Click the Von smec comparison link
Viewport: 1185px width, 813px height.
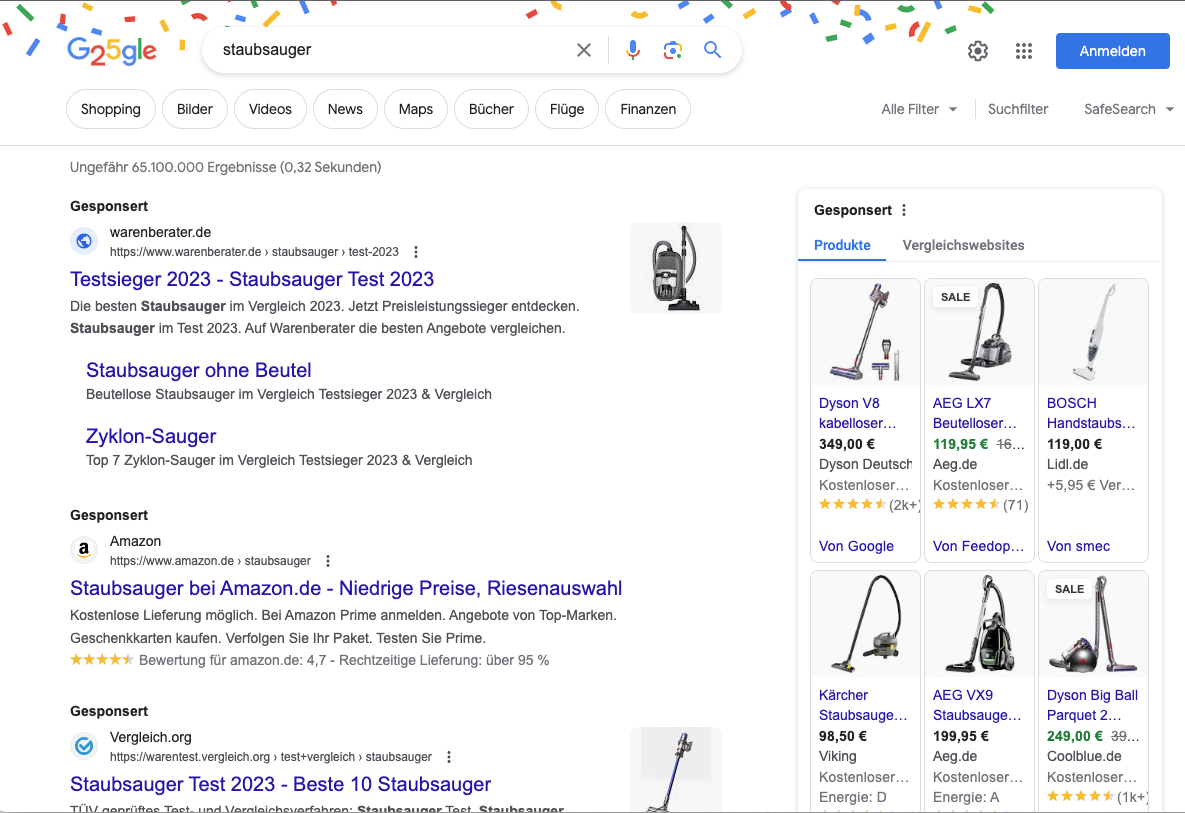pyautogui.click(x=1078, y=546)
